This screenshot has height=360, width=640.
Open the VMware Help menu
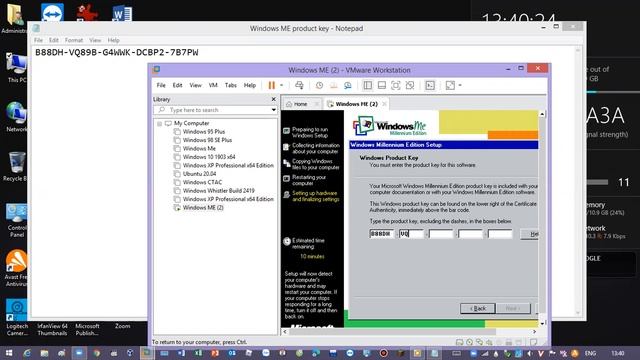coord(250,85)
